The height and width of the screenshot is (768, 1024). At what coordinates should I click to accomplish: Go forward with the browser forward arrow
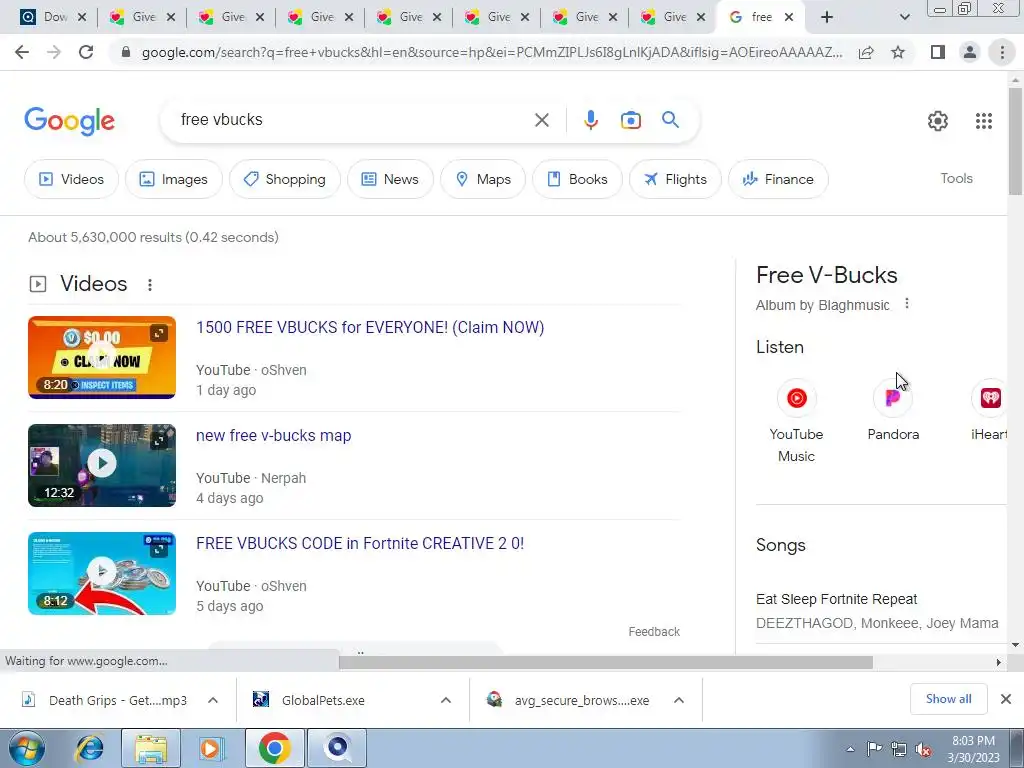pos(54,52)
